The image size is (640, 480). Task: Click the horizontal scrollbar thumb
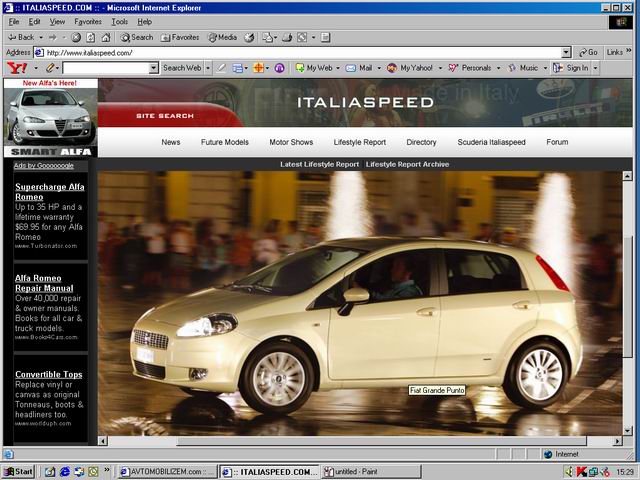pos(382,441)
